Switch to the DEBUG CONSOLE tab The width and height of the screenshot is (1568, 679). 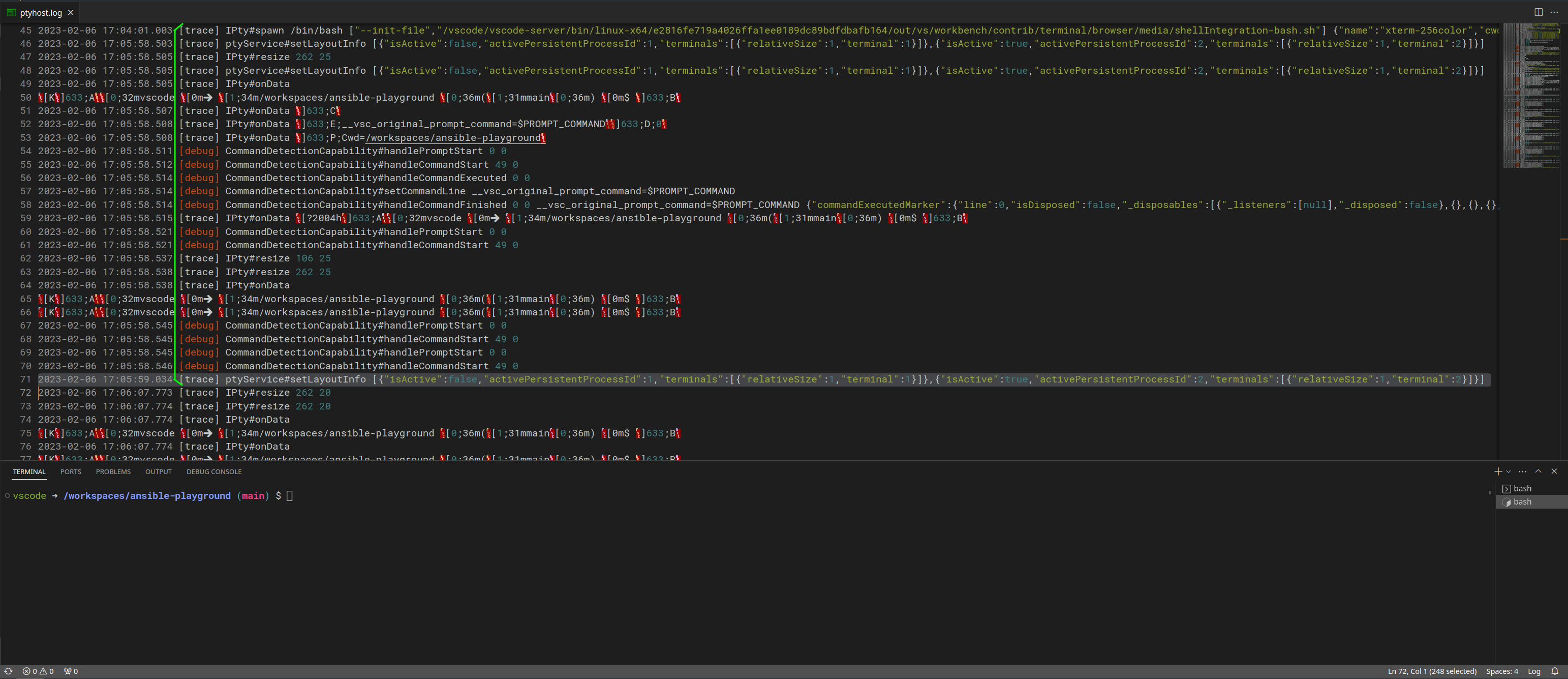pos(213,471)
